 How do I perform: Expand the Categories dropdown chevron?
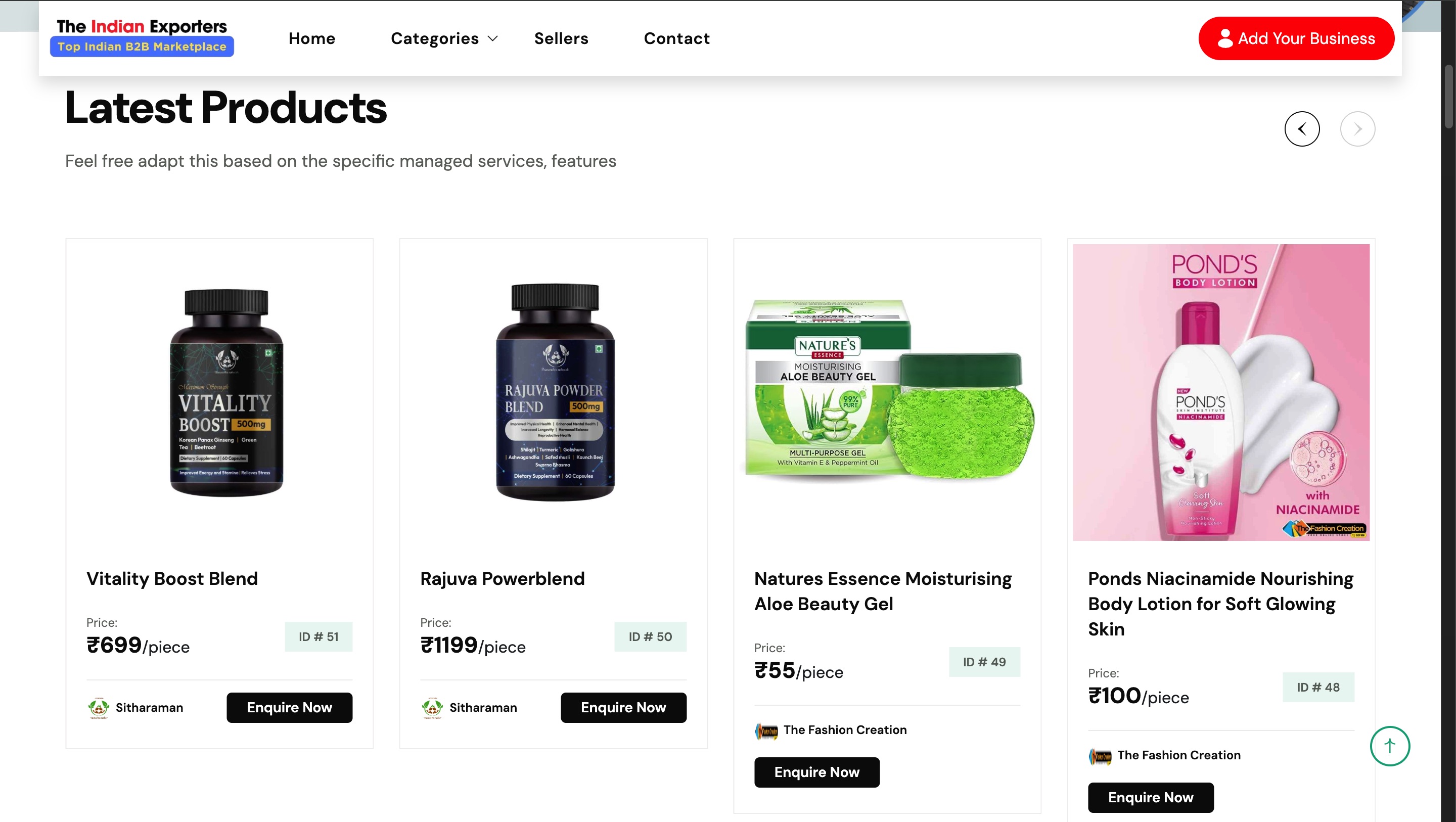coord(493,38)
